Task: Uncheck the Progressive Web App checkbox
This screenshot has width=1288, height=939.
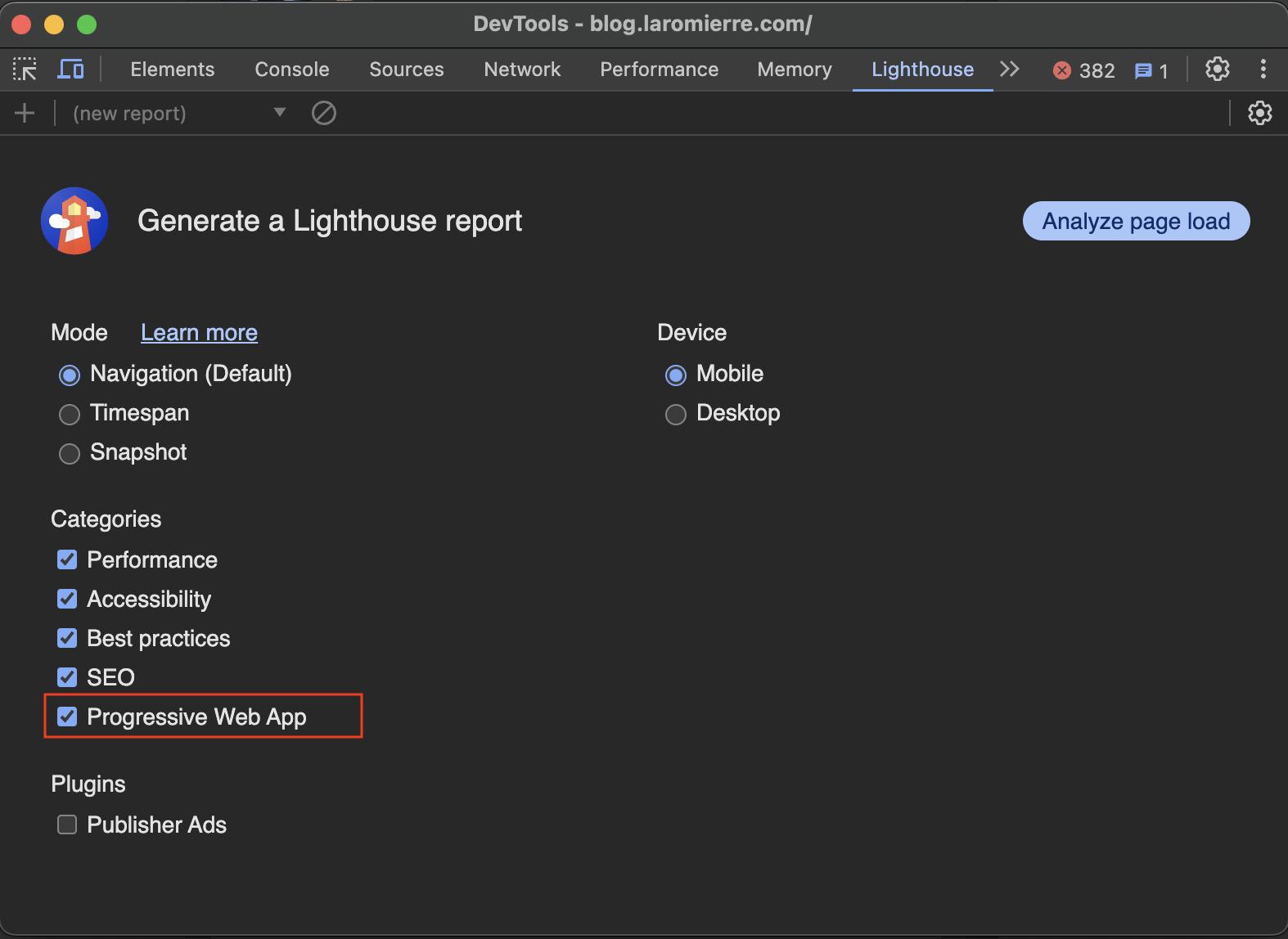Action: click(67, 717)
